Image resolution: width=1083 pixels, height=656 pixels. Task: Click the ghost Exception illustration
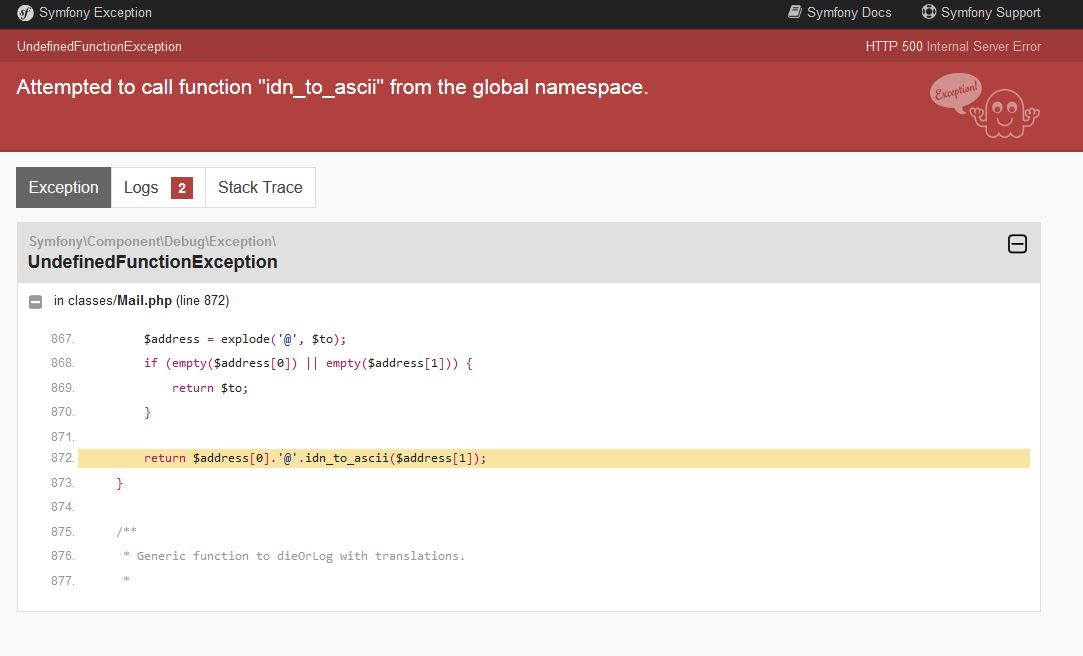[x=985, y=105]
